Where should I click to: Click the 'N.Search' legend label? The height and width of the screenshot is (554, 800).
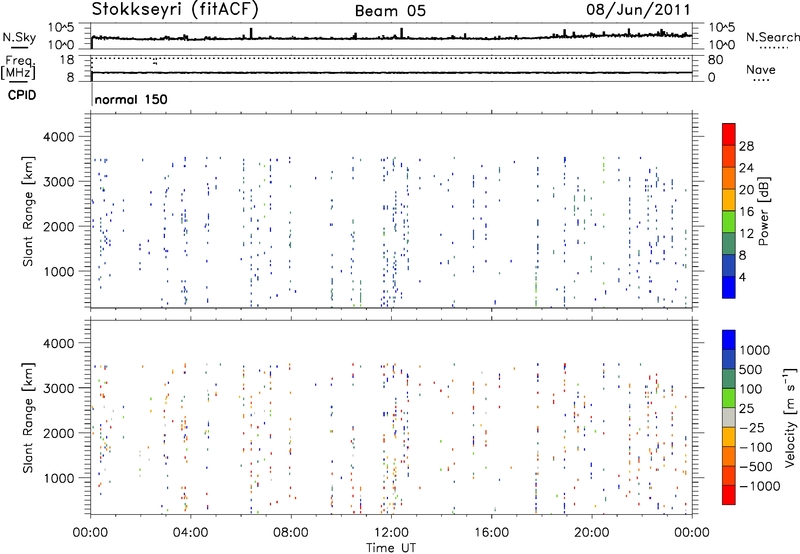tap(772, 37)
